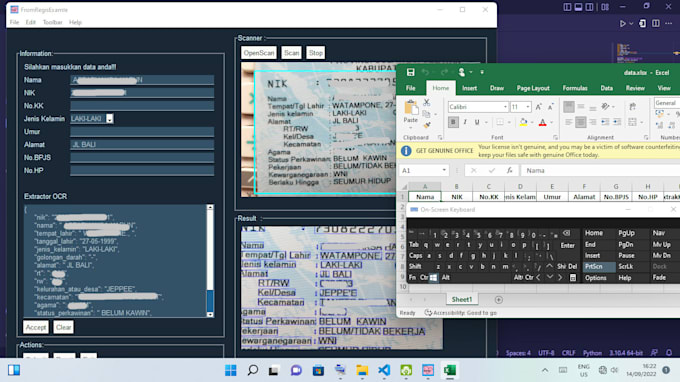The width and height of the screenshot is (680, 382).
Task: Open the font size 11 dropdown
Action: 528,107
